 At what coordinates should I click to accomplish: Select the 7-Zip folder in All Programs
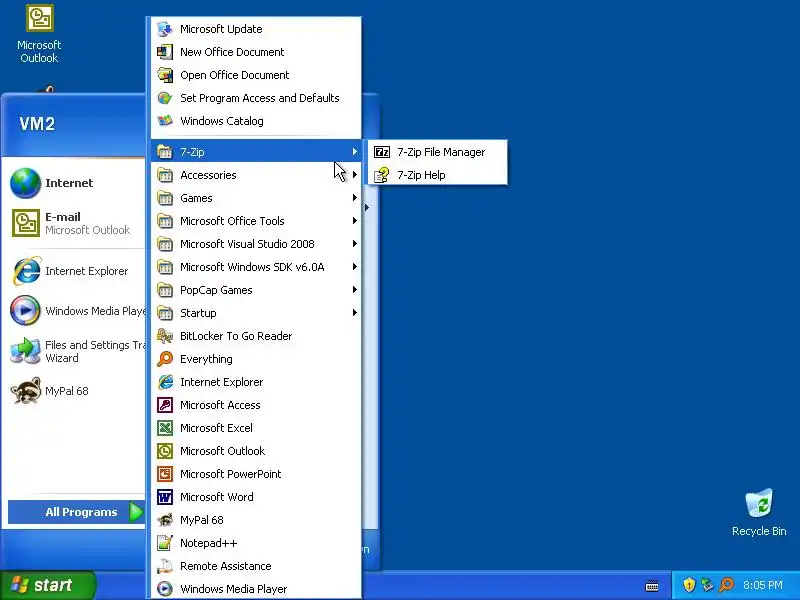click(256, 152)
